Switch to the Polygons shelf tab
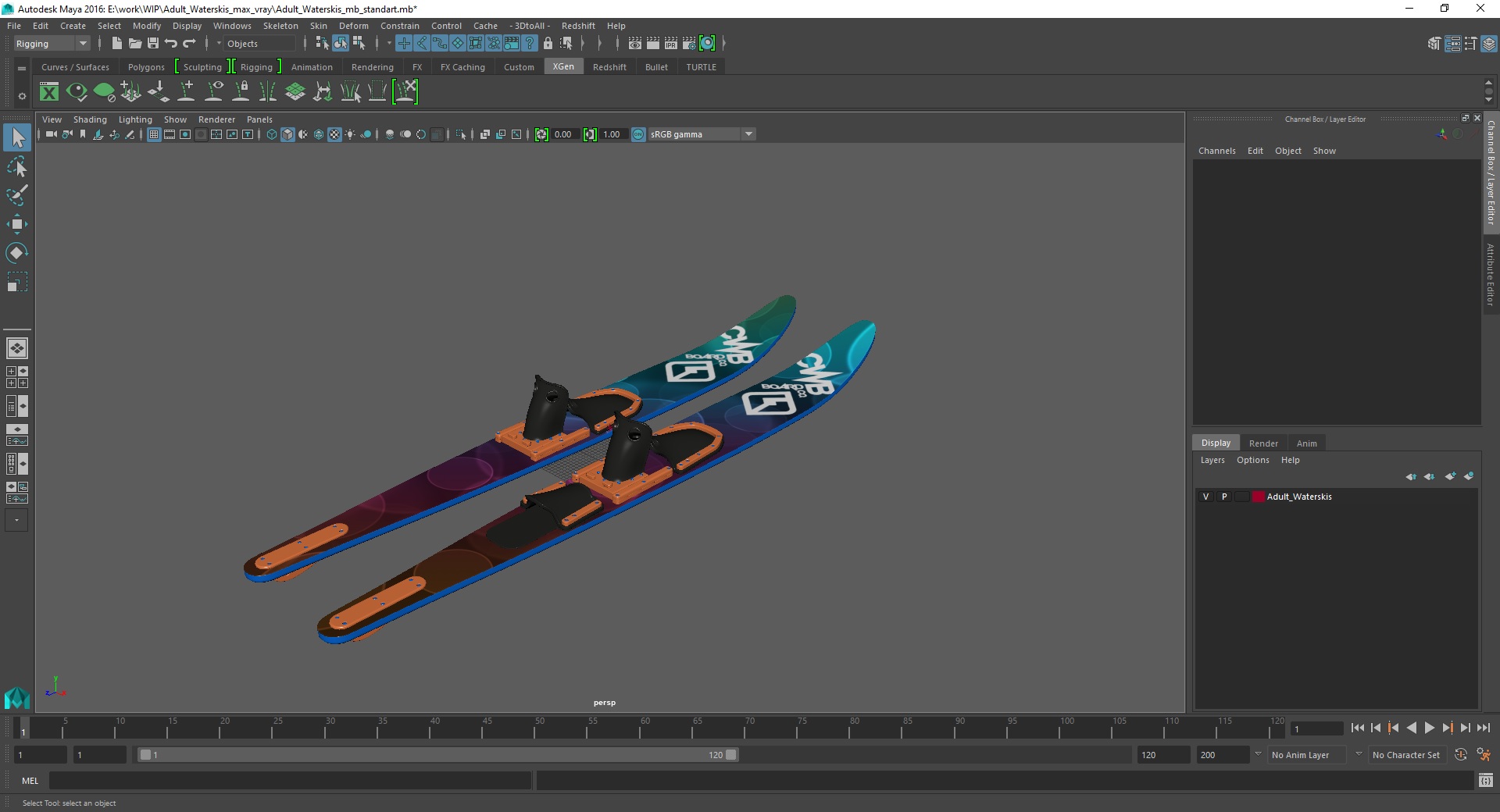The width and height of the screenshot is (1500, 812). point(146,67)
